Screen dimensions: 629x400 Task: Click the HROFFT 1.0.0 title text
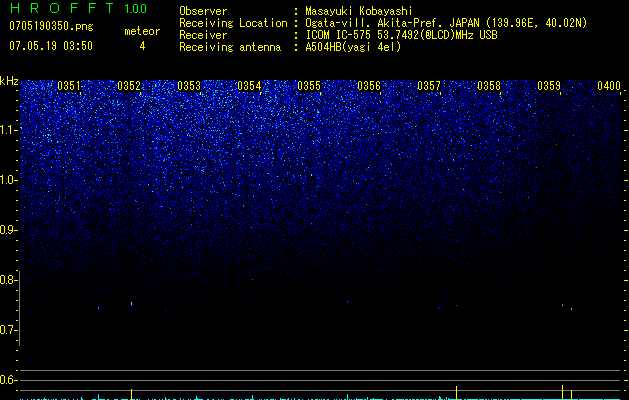click(x=79, y=8)
